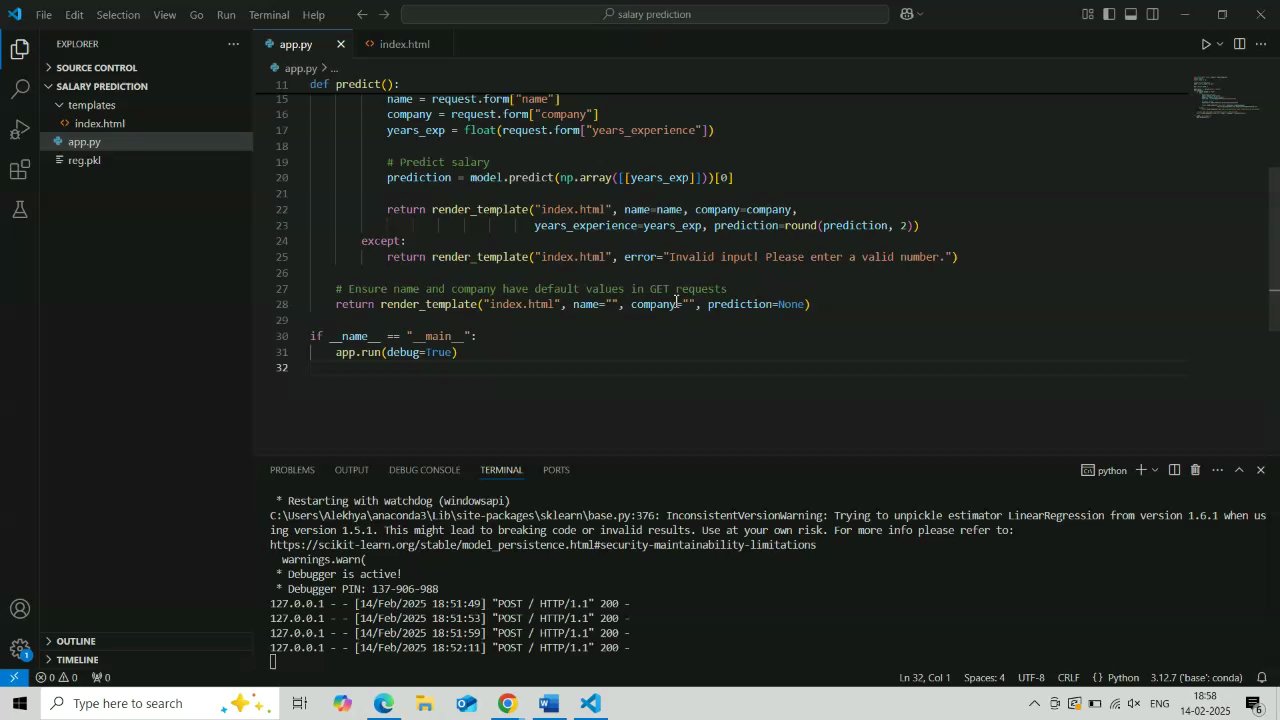Open the Testing flask view
1280x720 pixels.
click(20, 210)
